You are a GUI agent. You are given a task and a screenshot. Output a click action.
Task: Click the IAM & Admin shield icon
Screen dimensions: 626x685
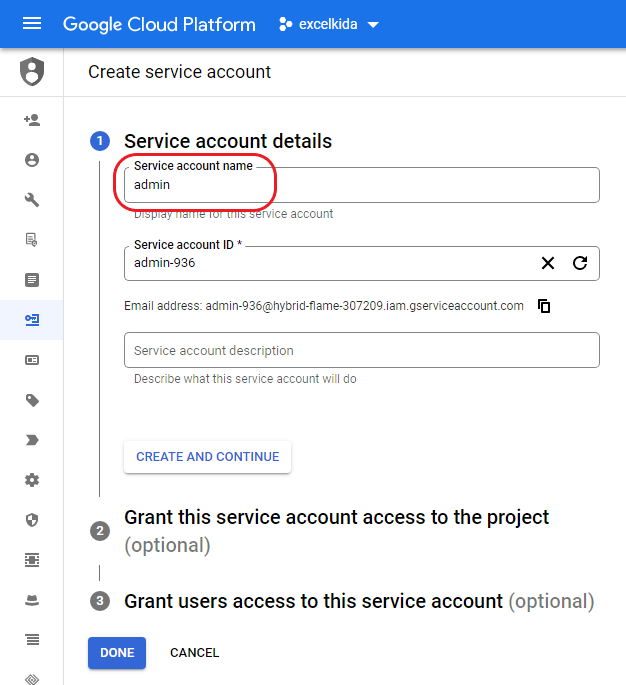[x=32, y=72]
